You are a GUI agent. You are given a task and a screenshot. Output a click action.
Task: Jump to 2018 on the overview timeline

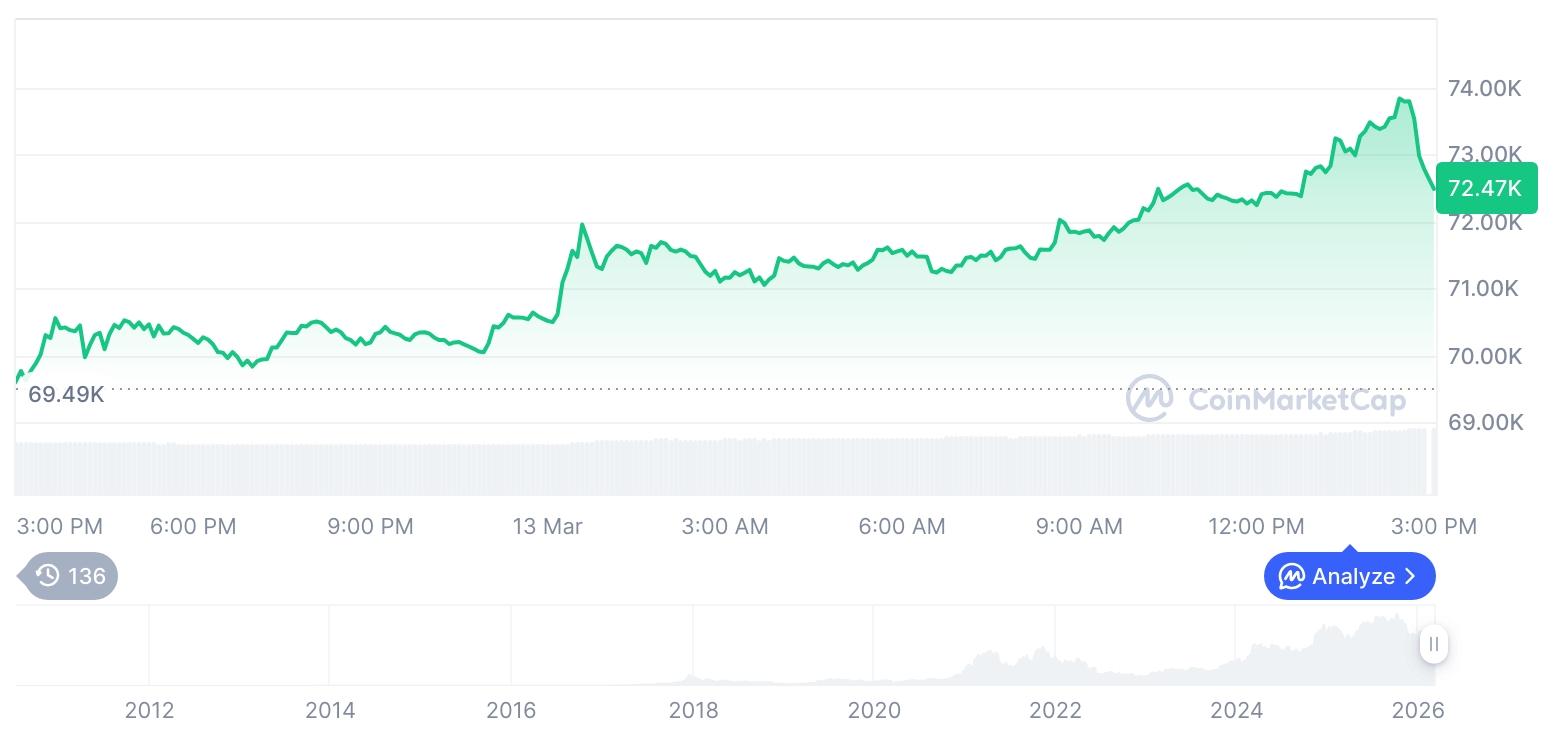(693, 710)
